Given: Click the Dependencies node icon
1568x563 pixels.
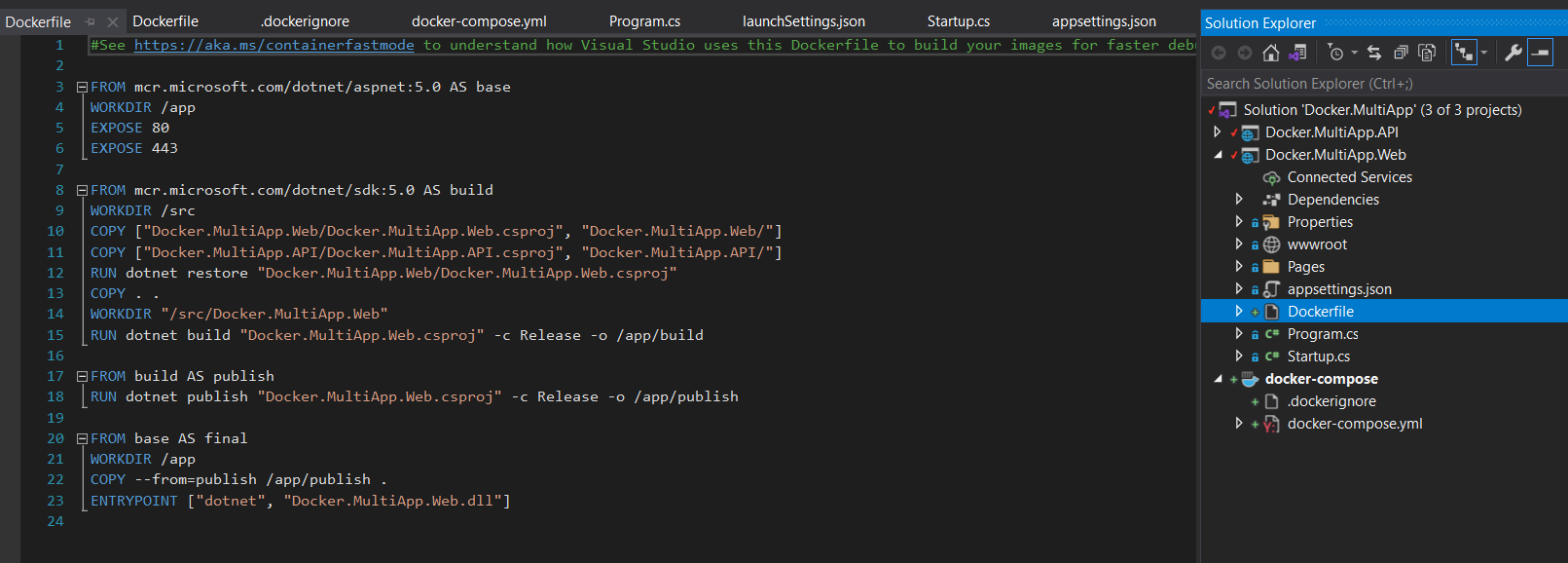Looking at the screenshot, I should 1271,200.
